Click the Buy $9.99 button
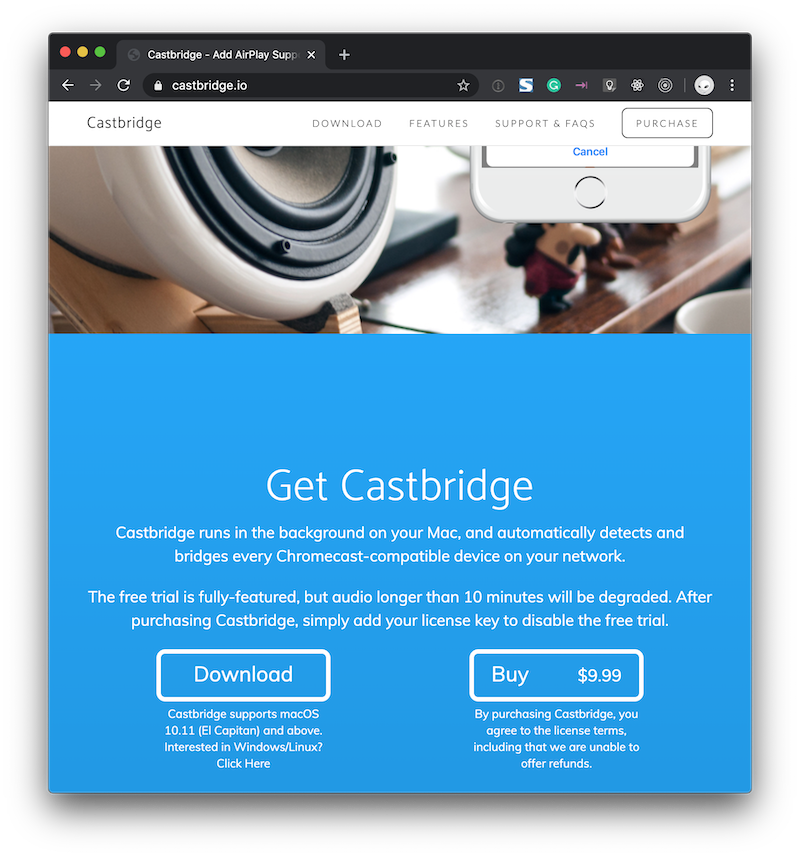This screenshot has height=857, width=800. (556, 675)
